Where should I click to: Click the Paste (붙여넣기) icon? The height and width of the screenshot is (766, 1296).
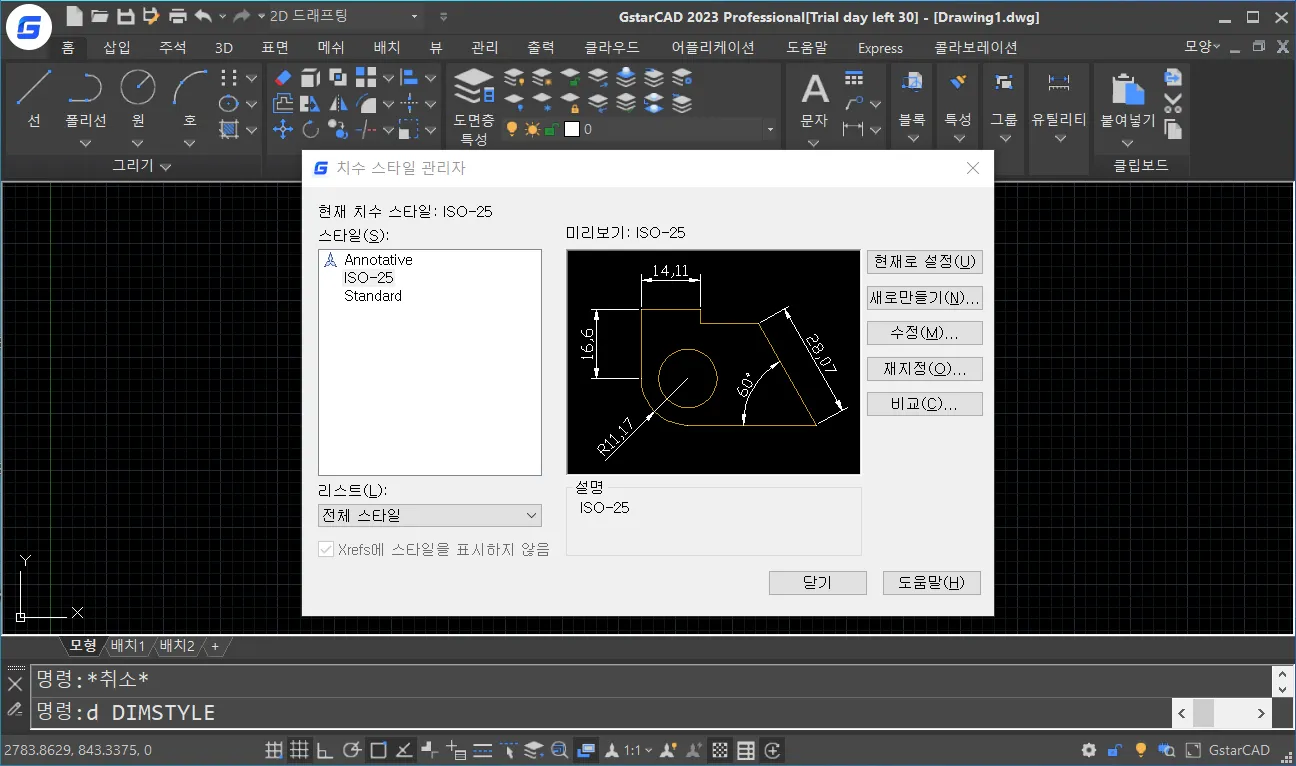[1127, 90]
